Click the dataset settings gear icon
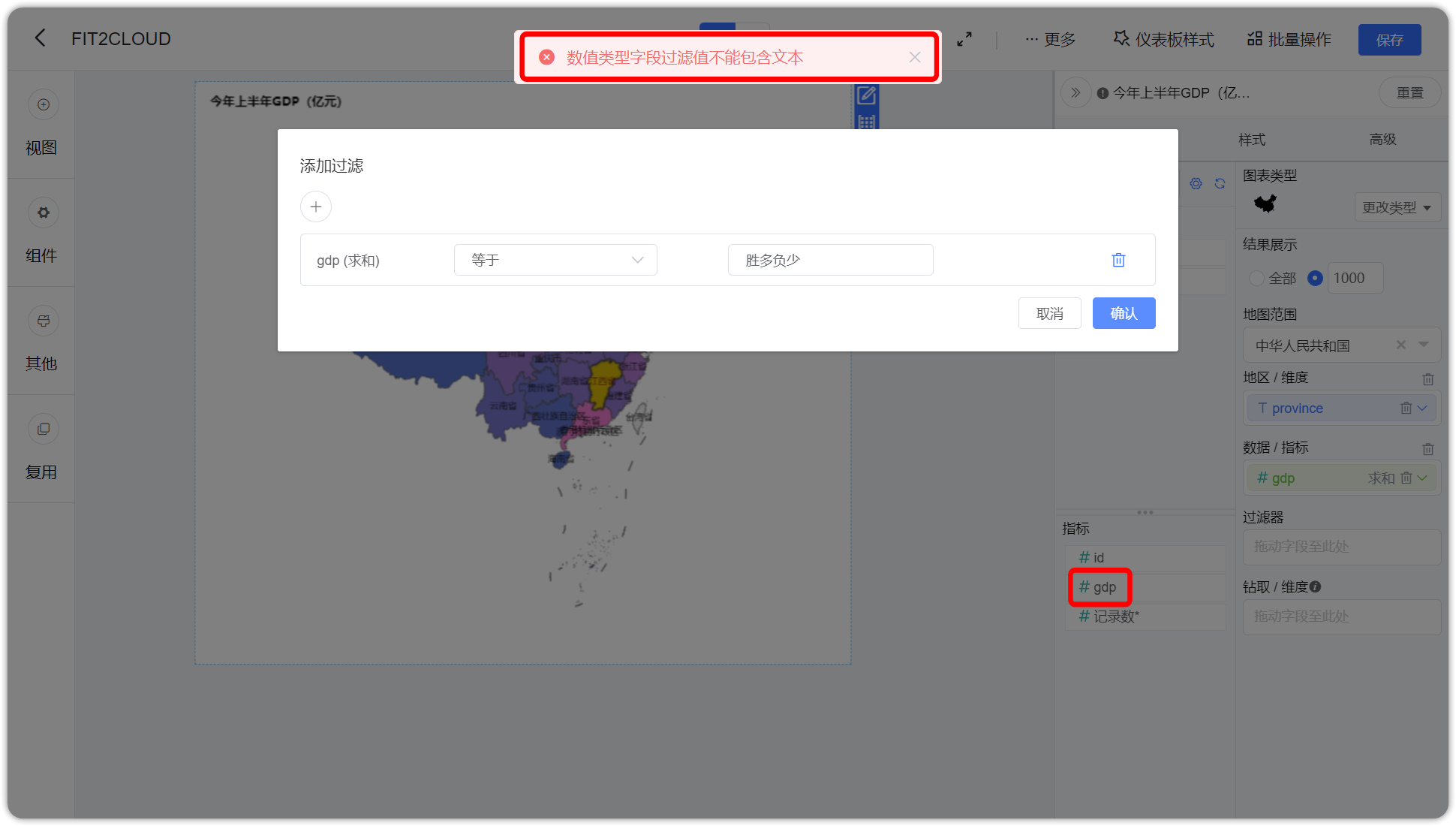This screenshot has width=1456, height=826. [1196, 183]
